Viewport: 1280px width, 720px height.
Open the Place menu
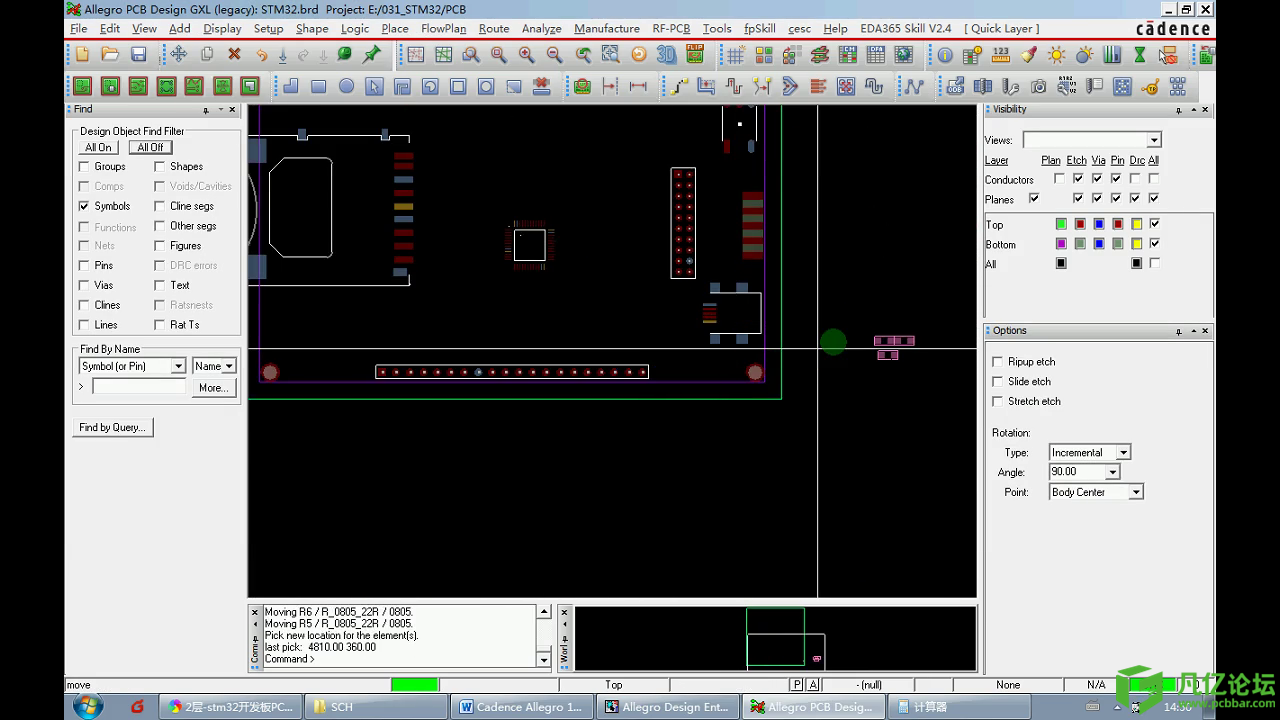(395, 28)
